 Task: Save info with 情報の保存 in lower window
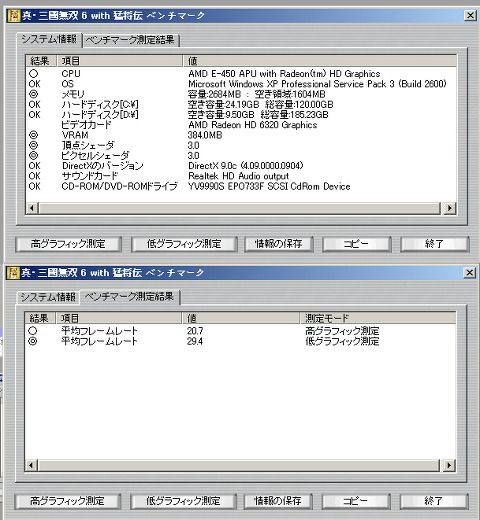click(x=278, y=501)
